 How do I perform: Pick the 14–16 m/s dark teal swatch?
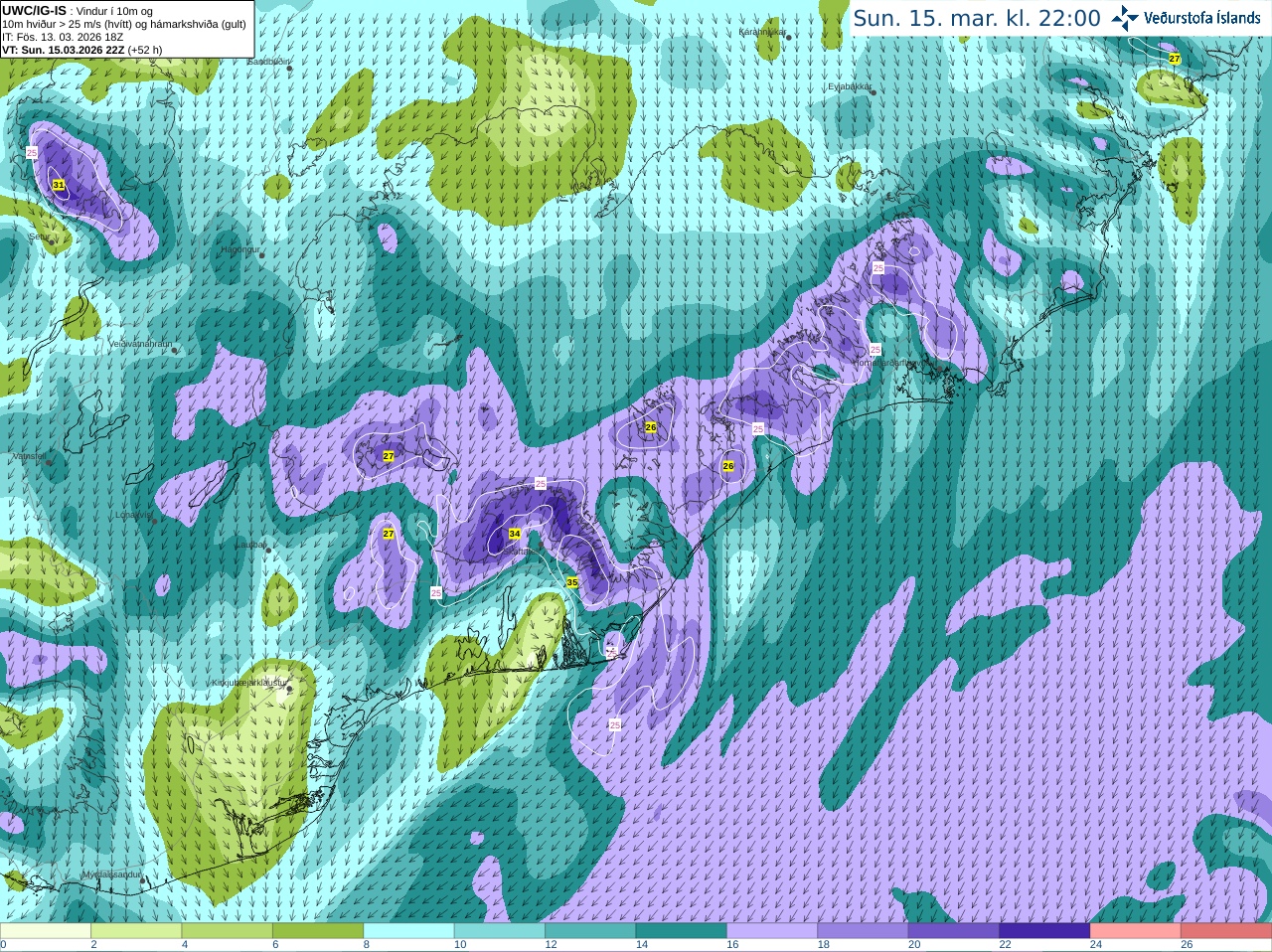(682, 931)
